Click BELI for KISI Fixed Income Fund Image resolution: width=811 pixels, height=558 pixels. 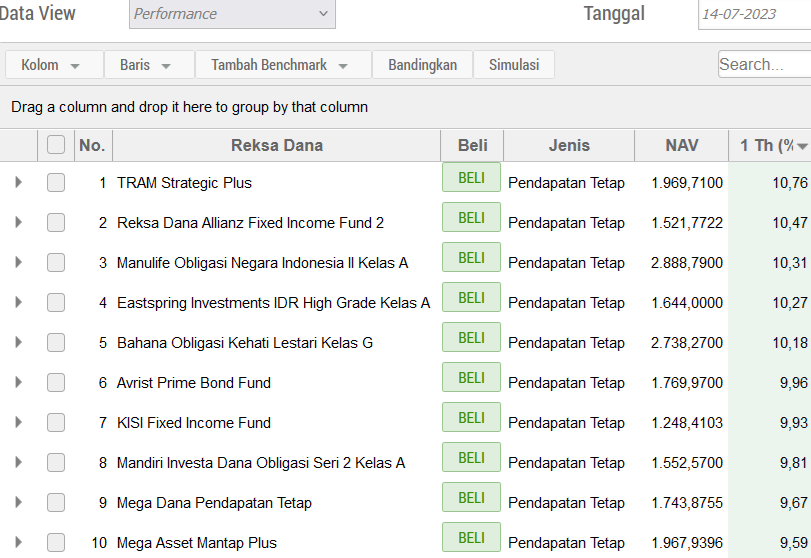[471, 417]
